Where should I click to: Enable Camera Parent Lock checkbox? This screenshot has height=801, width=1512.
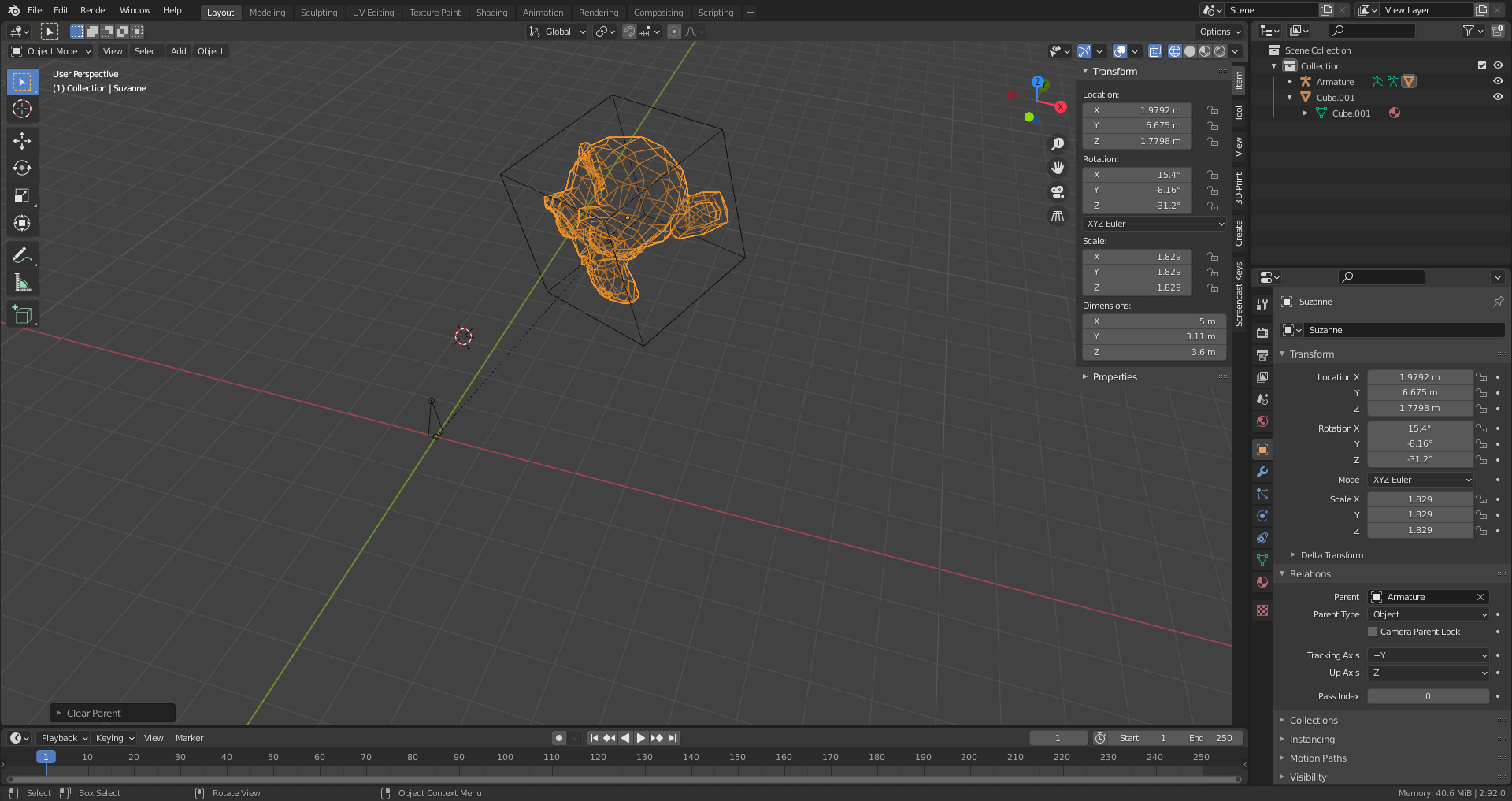1373,632
